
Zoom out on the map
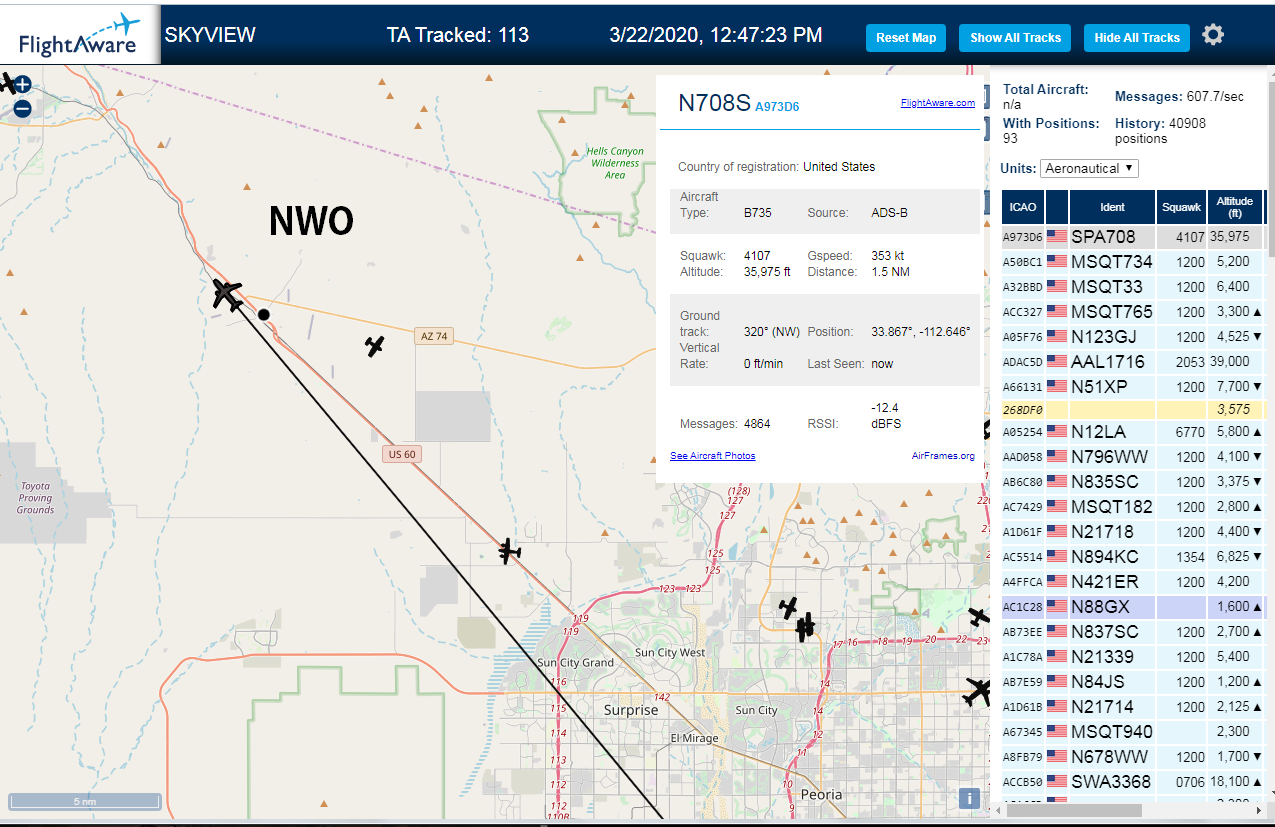[22, 109]
